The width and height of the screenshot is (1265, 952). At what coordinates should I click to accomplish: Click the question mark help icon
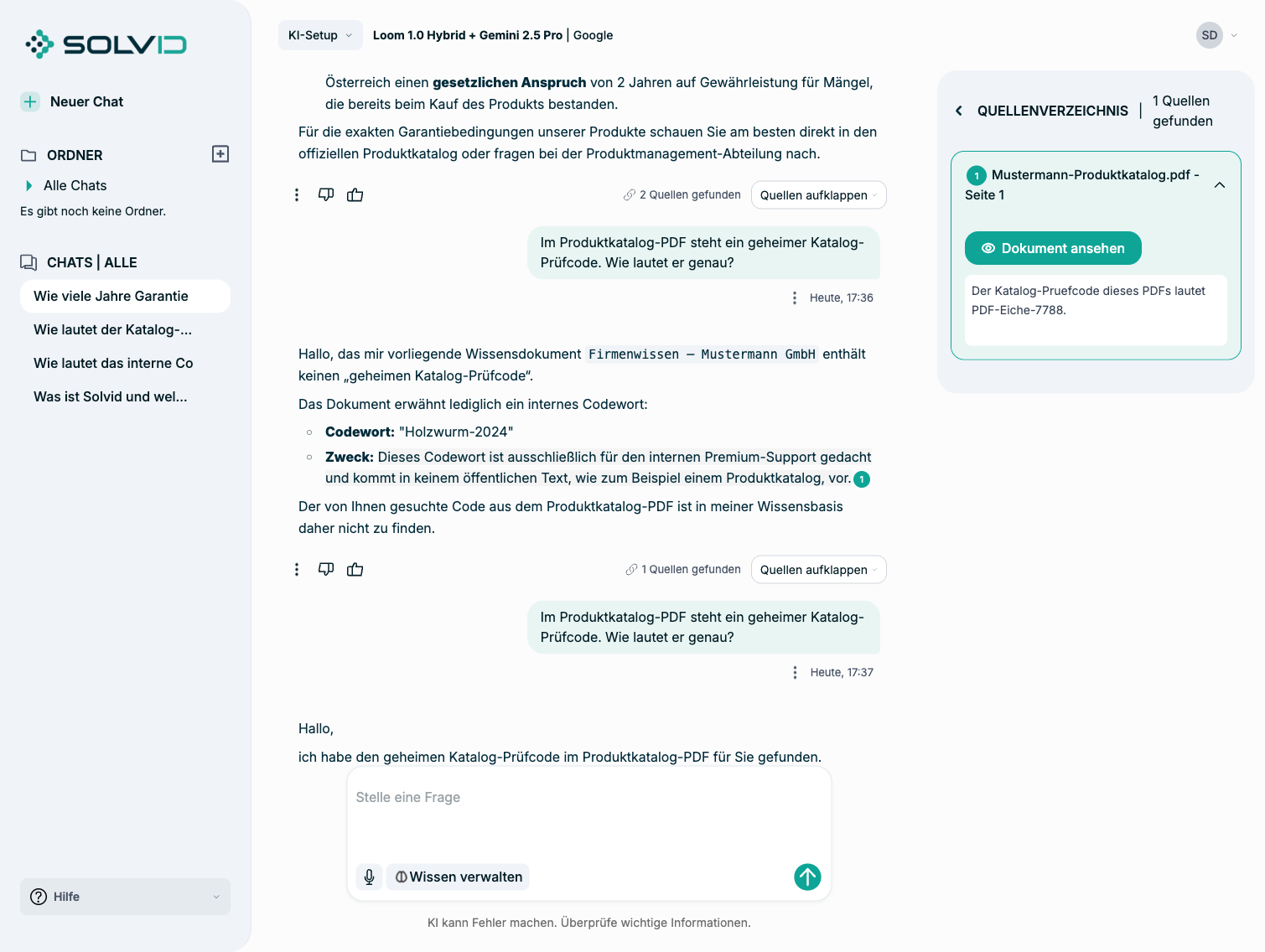[39, 897]
